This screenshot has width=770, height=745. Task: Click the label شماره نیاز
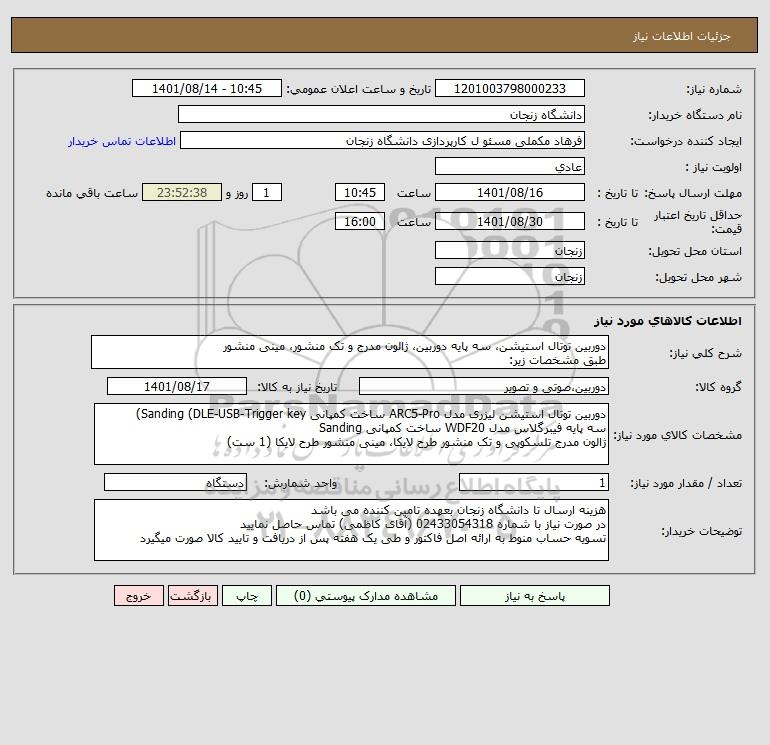tap(714, 89)
